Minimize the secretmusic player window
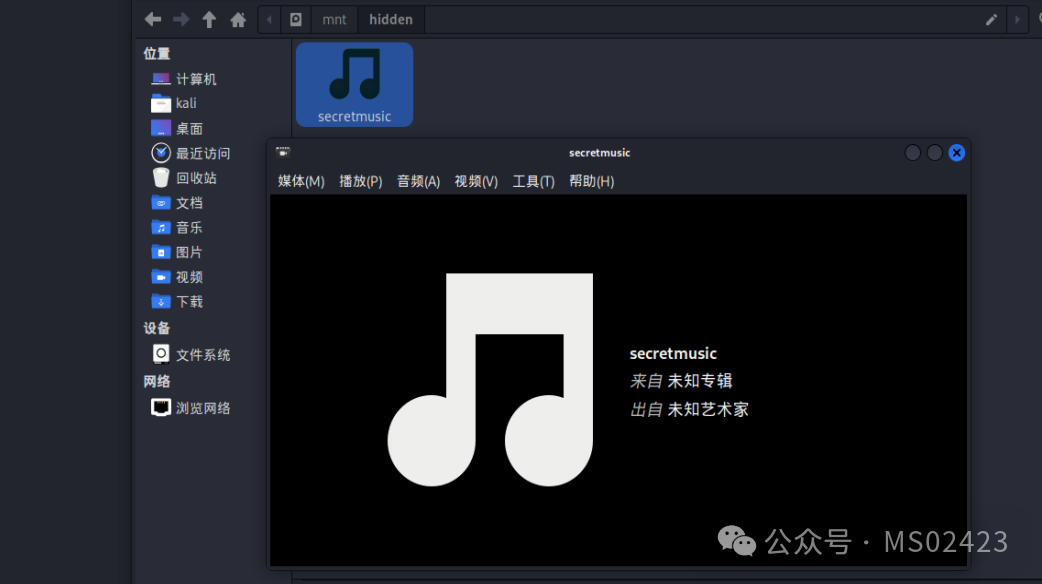The width and height of the screenshot is (1042, 584). 912,153
